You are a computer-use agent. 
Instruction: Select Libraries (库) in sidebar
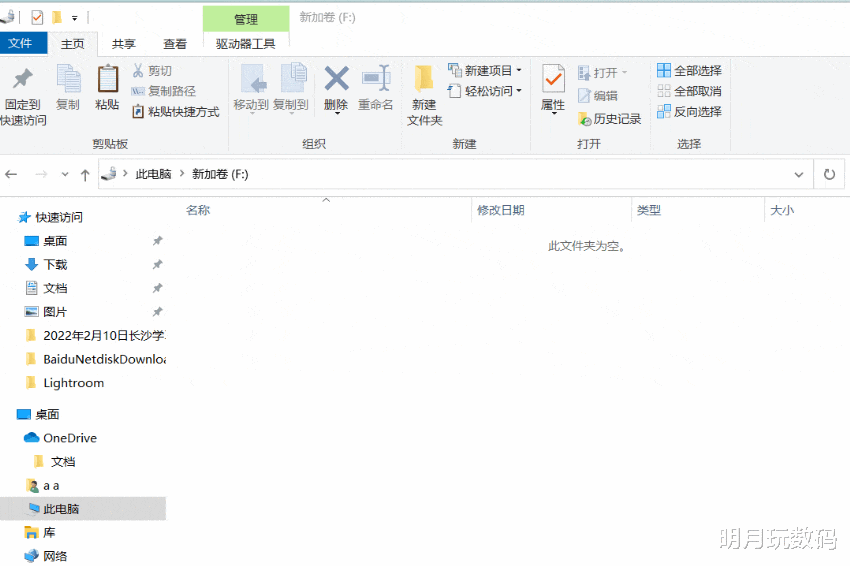[x=49, y=533]
